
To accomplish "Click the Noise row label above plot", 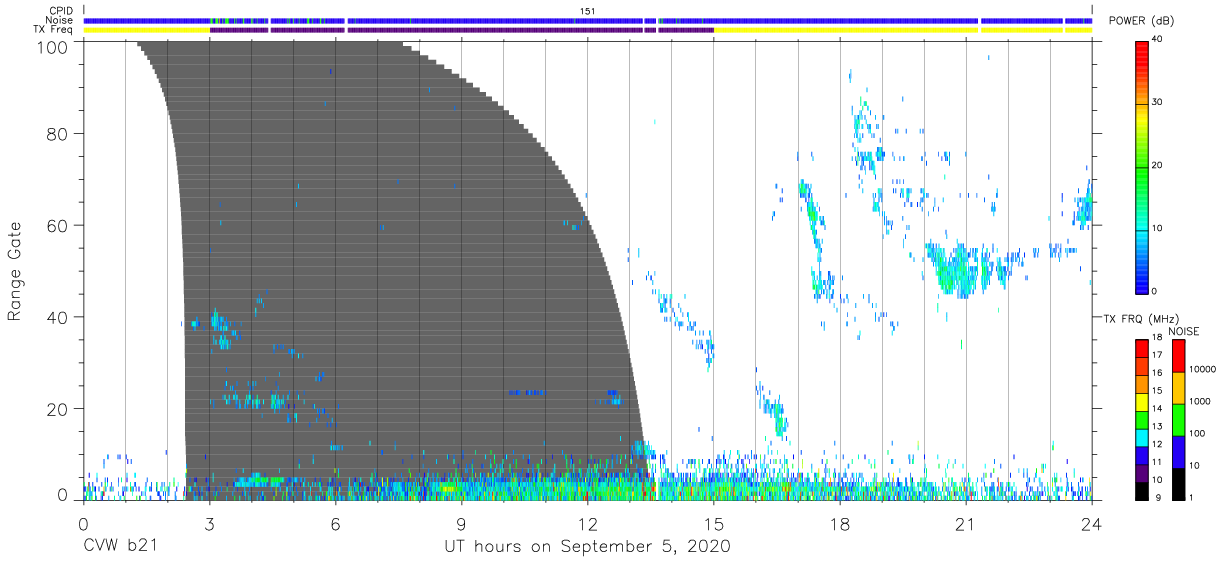I will pyautogui.click(x=60, y=20).
